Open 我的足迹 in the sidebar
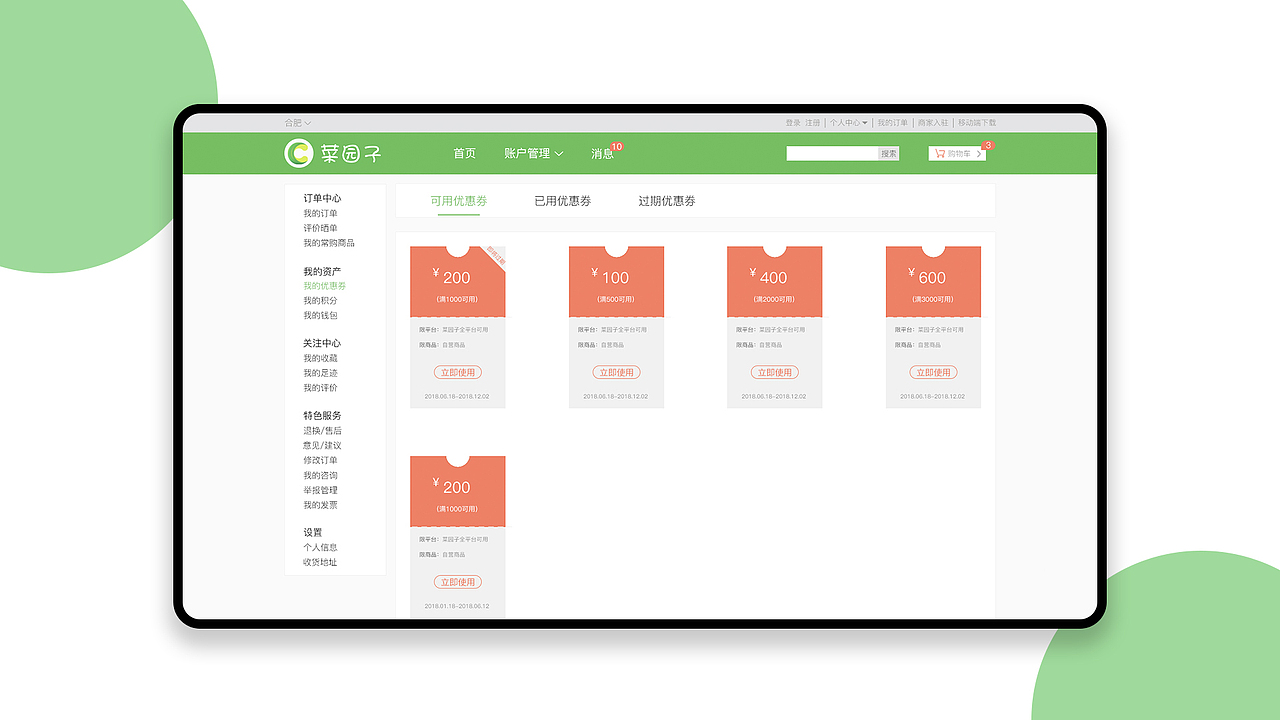Screen dimensions: 1280x720 (x=321, y=373)
